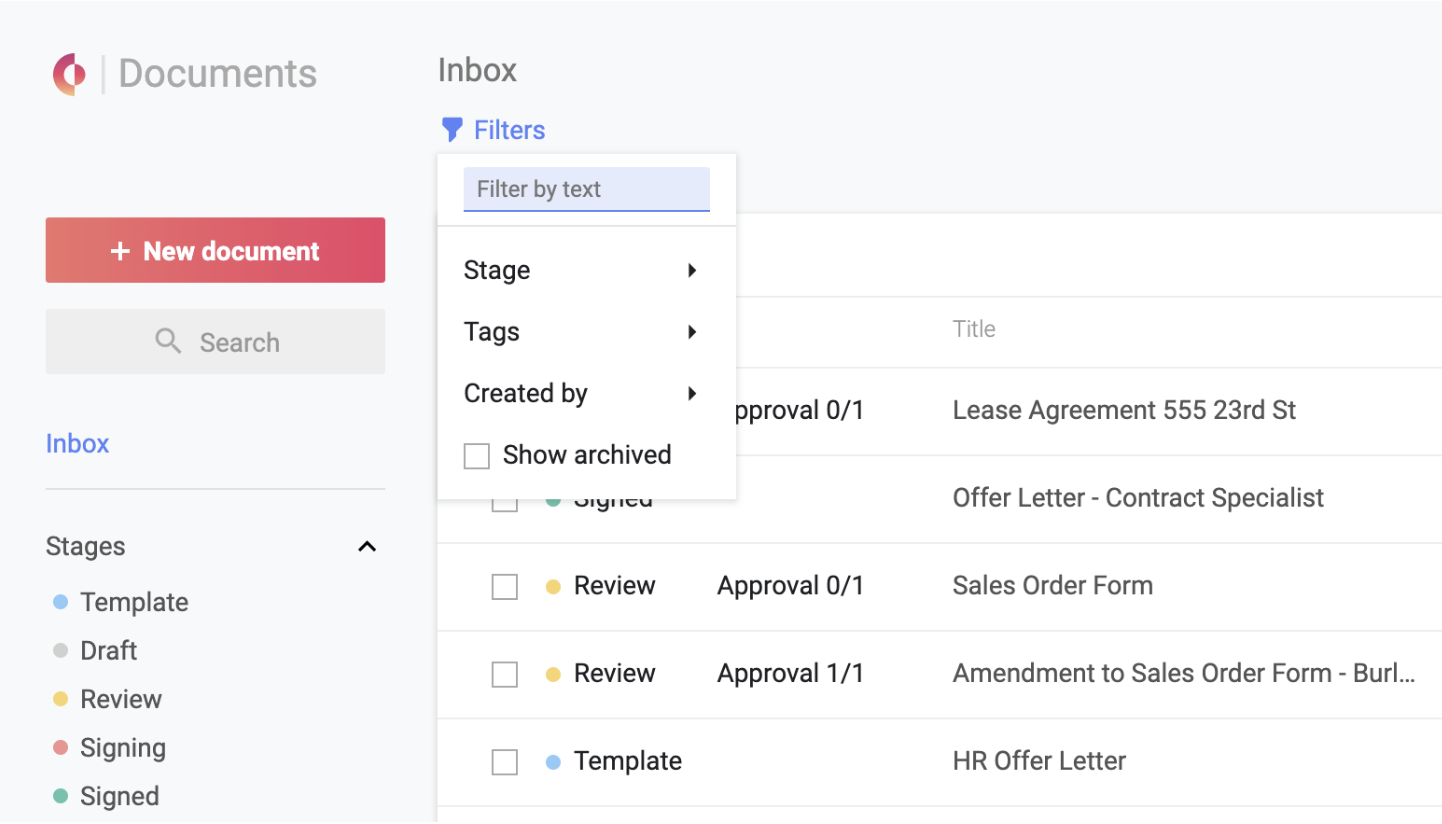Click the gray dot beside Draft stage
This screenshot has width=1442, height=824.
(x=60, y=651)
